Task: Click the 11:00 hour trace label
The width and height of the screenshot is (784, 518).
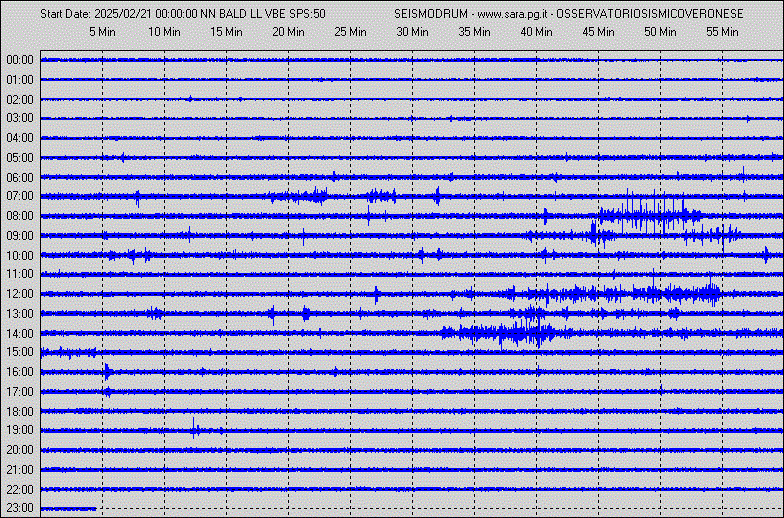Action: [20, 274]
